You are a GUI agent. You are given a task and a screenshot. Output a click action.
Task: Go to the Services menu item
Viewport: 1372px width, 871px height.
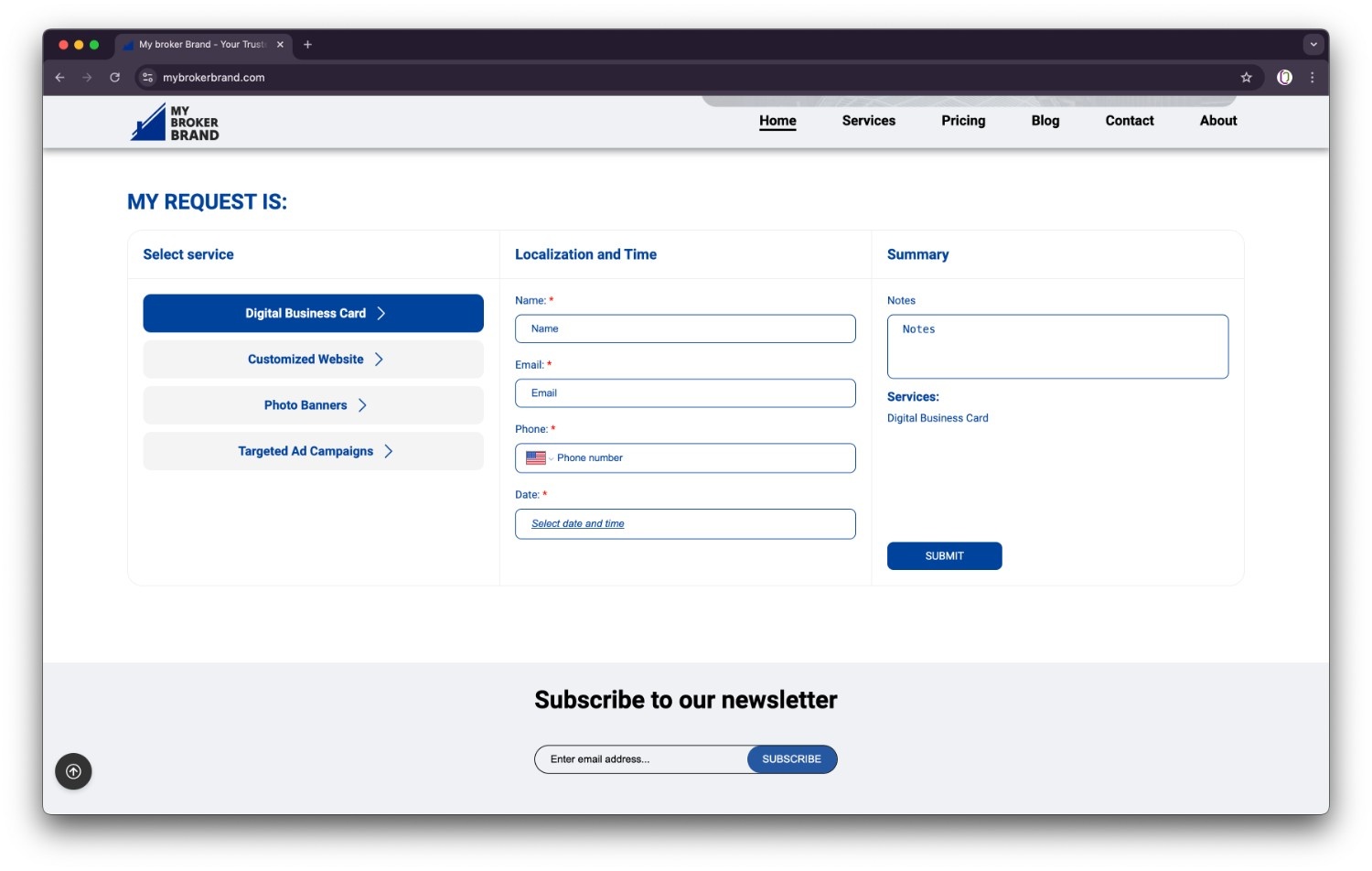coord(868,121)
